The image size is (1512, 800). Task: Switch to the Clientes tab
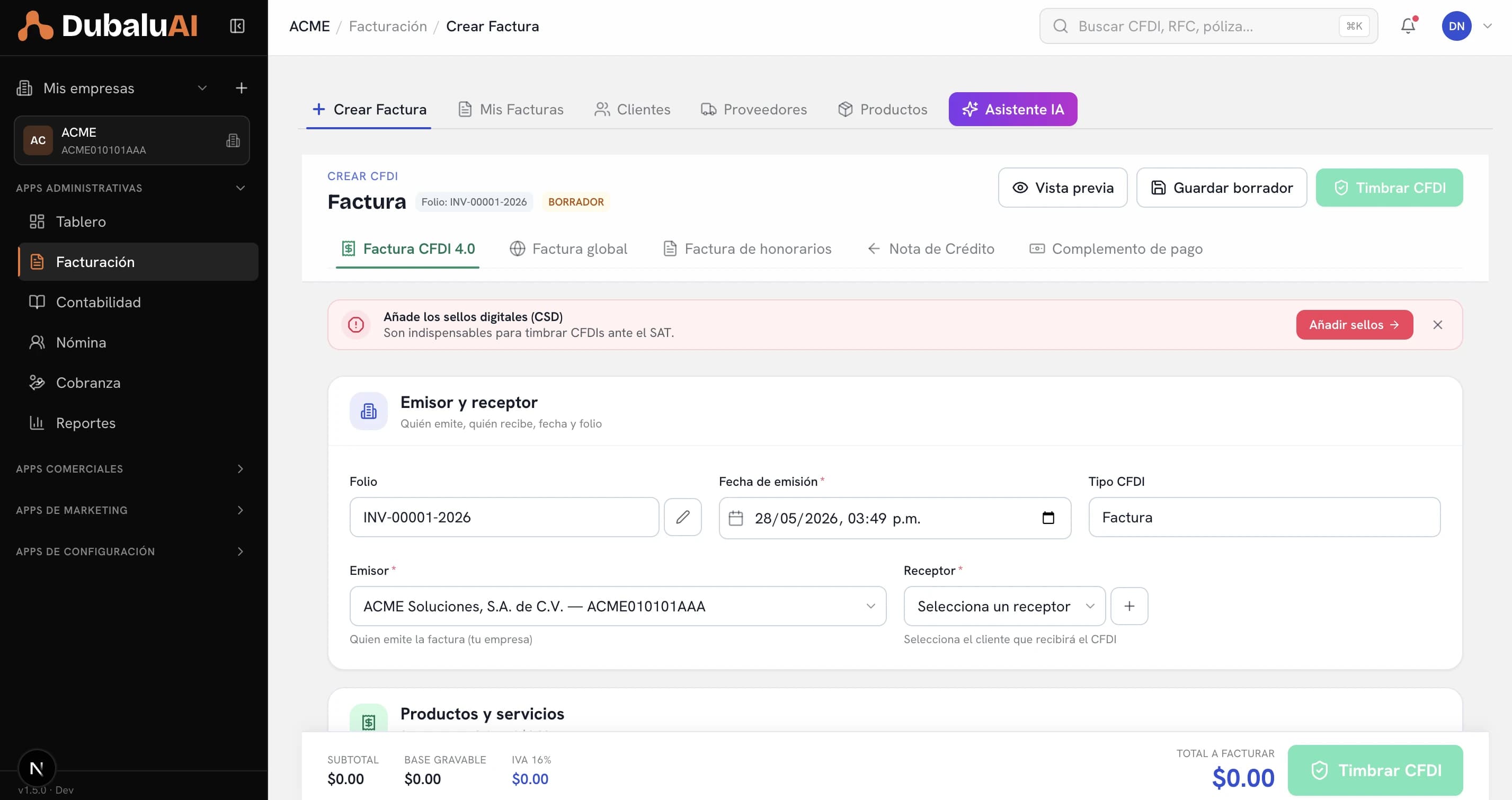[632, 109]
